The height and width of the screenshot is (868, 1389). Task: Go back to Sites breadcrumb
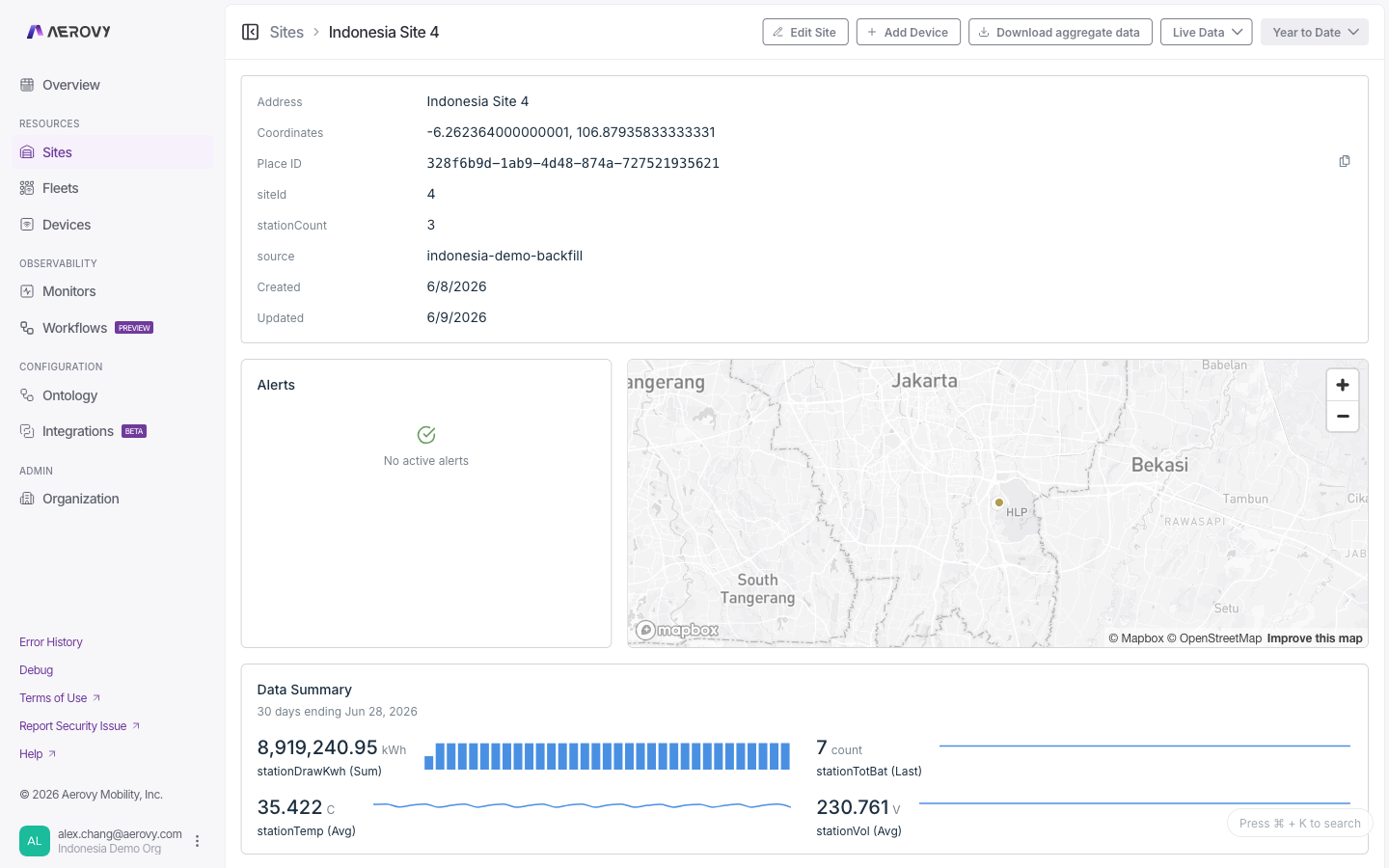click(286, 32)
